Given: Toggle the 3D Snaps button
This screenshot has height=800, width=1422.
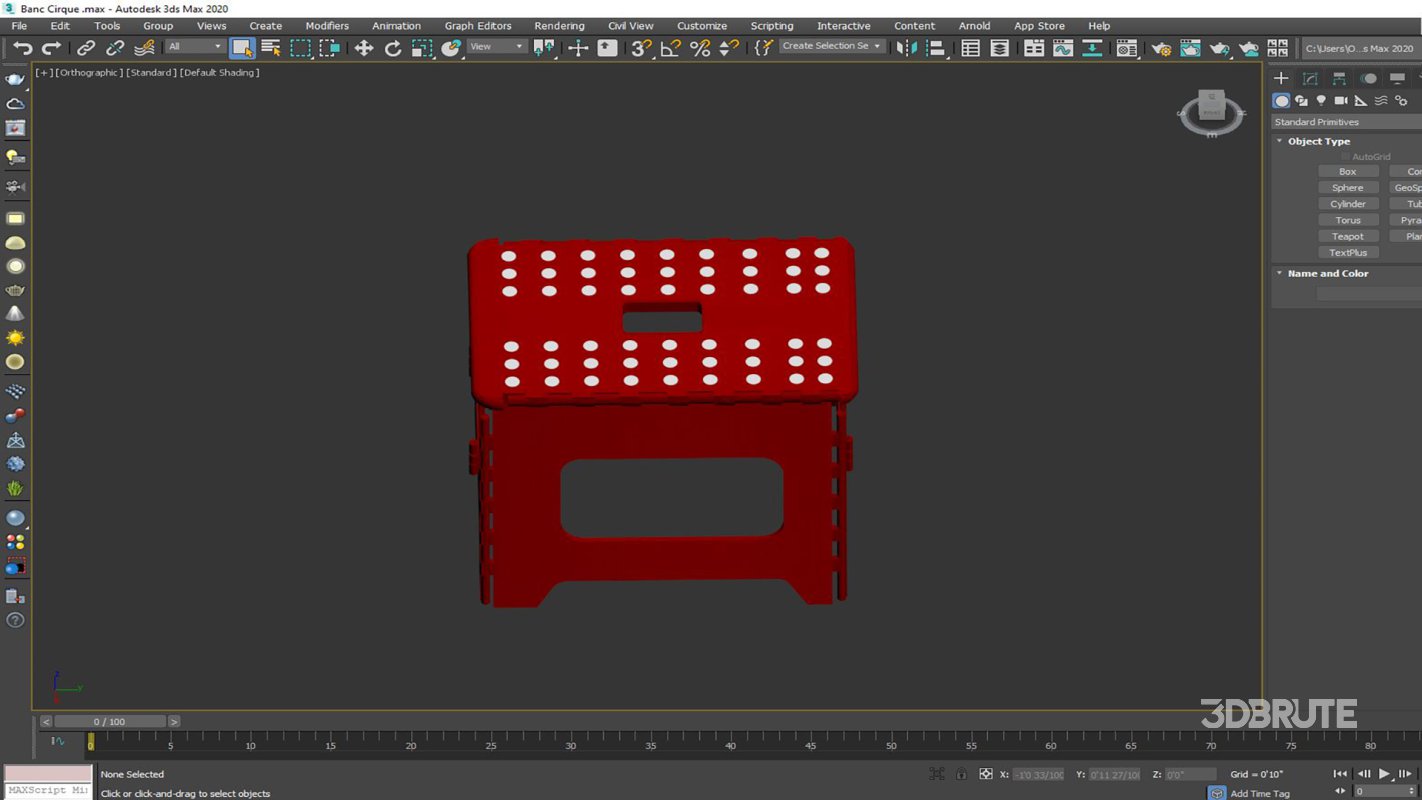Looking at the screenshot, I should click(x=641, y=48).
